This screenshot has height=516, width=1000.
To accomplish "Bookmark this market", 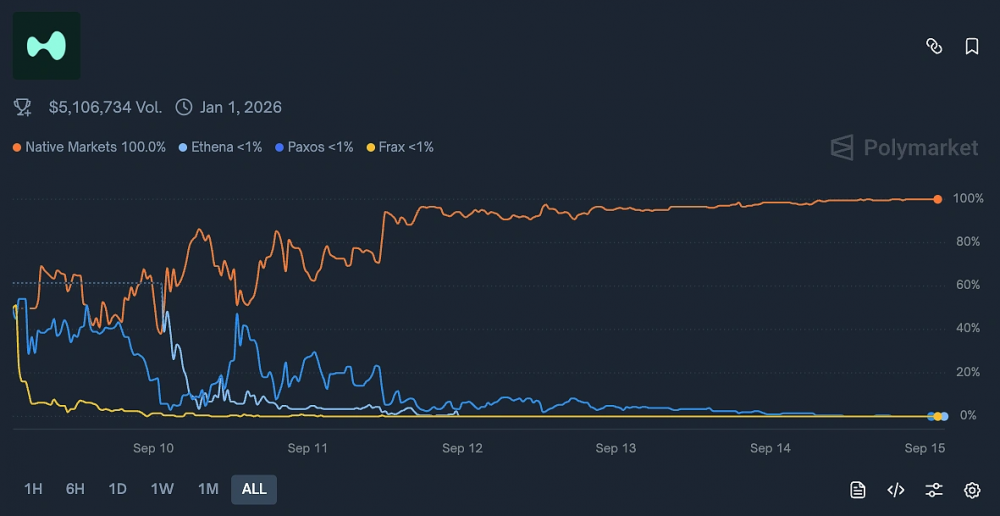I will (971, 46).
